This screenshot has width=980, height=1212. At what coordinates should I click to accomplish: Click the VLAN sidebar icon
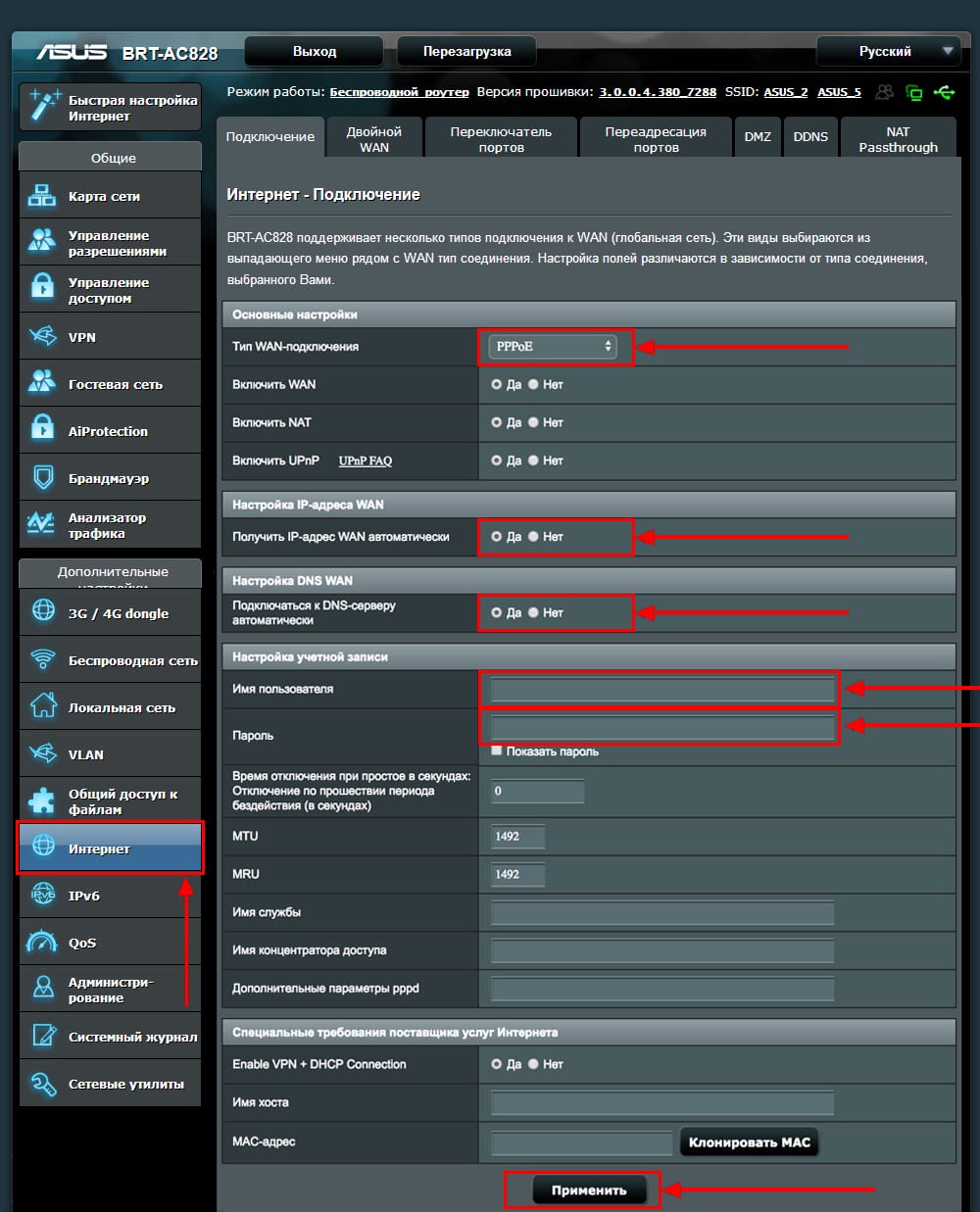coord(43,753)
